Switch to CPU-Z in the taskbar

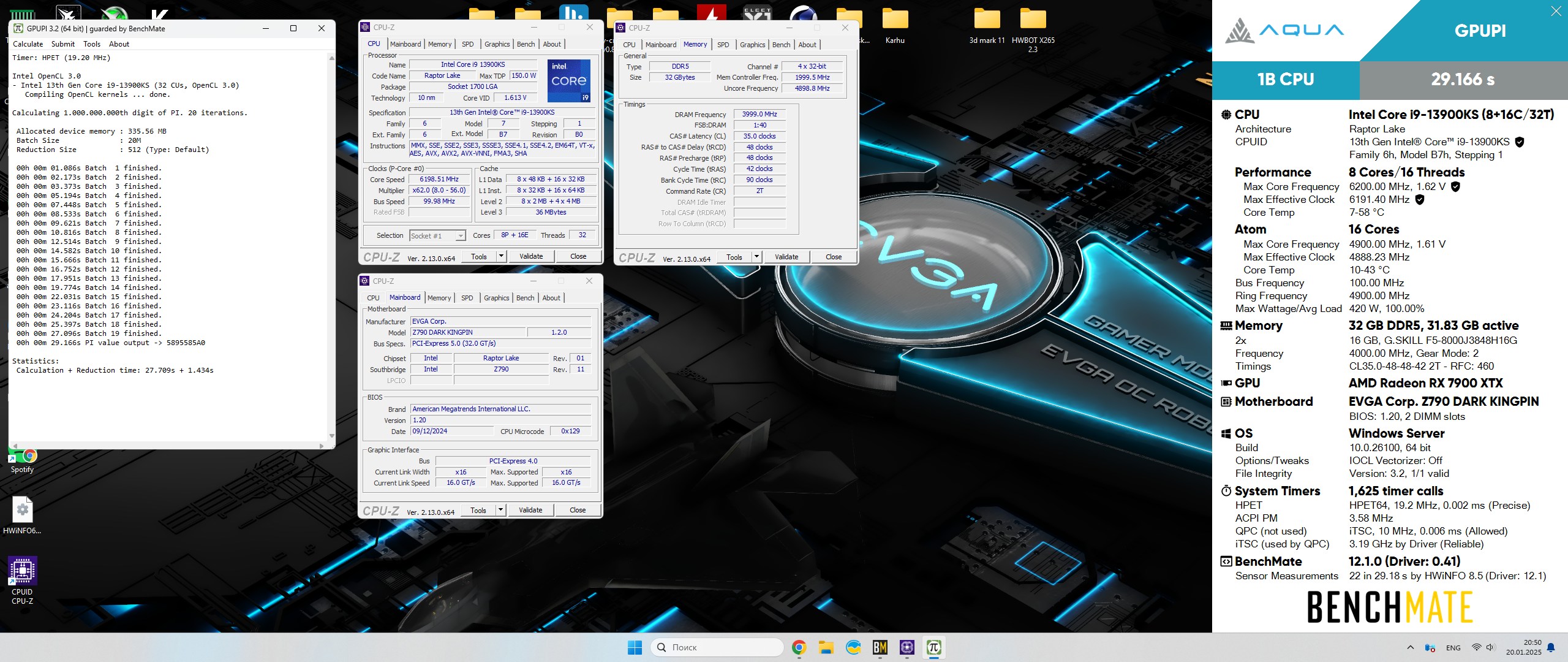click(x=907, y=647)
